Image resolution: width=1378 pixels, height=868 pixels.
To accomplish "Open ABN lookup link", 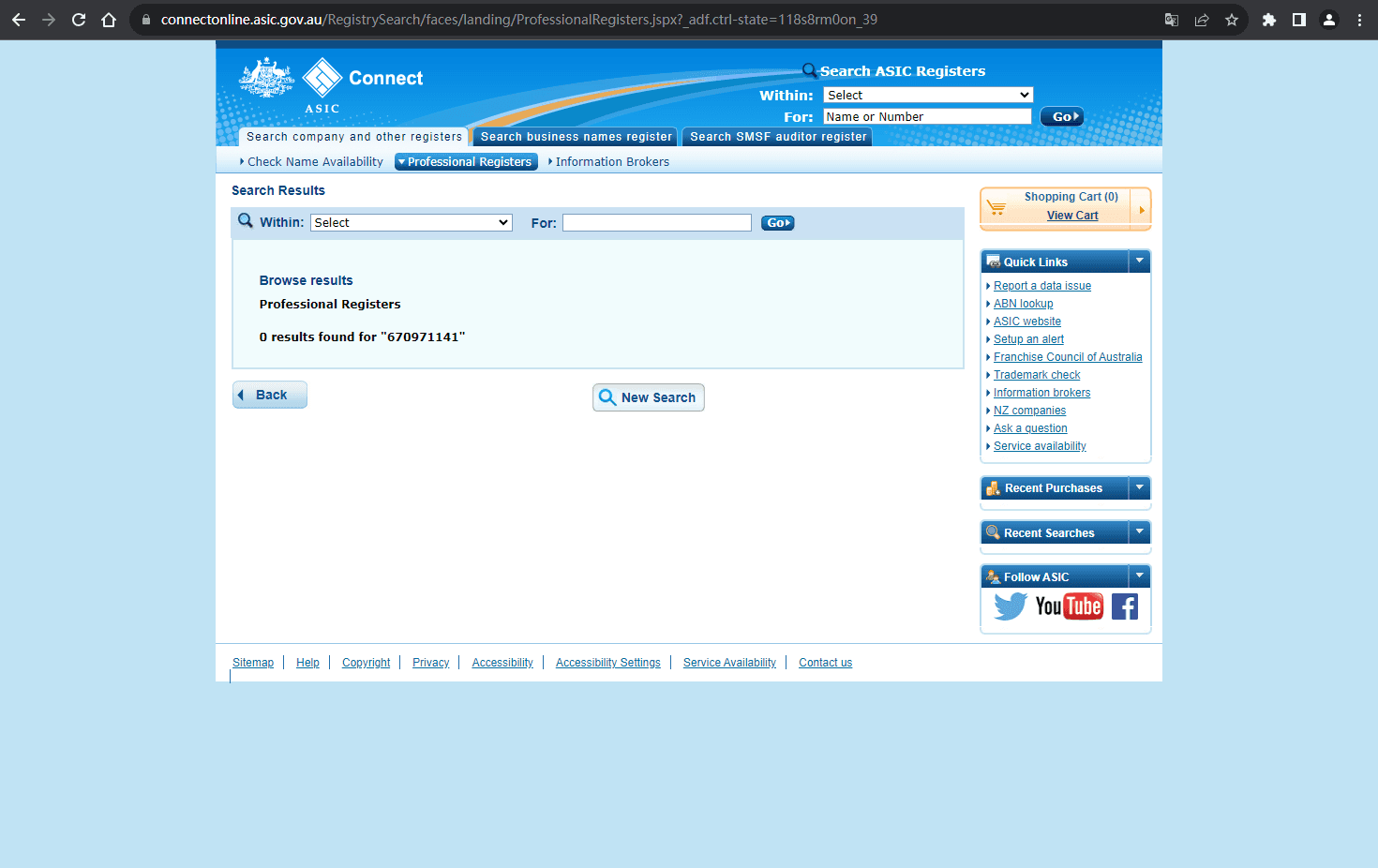I will (1024, 304).
